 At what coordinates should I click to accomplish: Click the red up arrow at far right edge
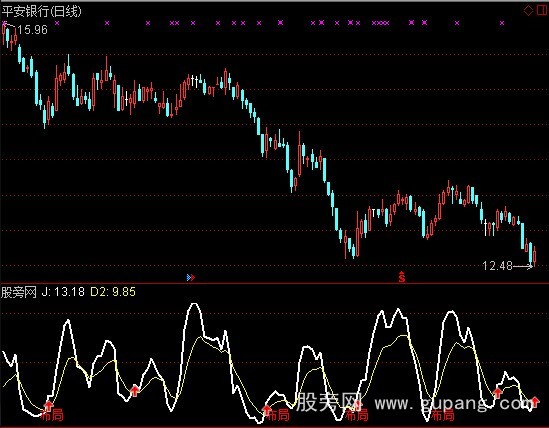535,402
